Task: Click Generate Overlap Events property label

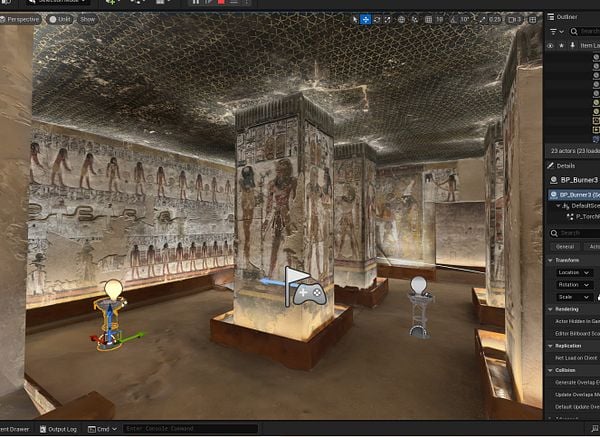Action: [x=577, y=383]
